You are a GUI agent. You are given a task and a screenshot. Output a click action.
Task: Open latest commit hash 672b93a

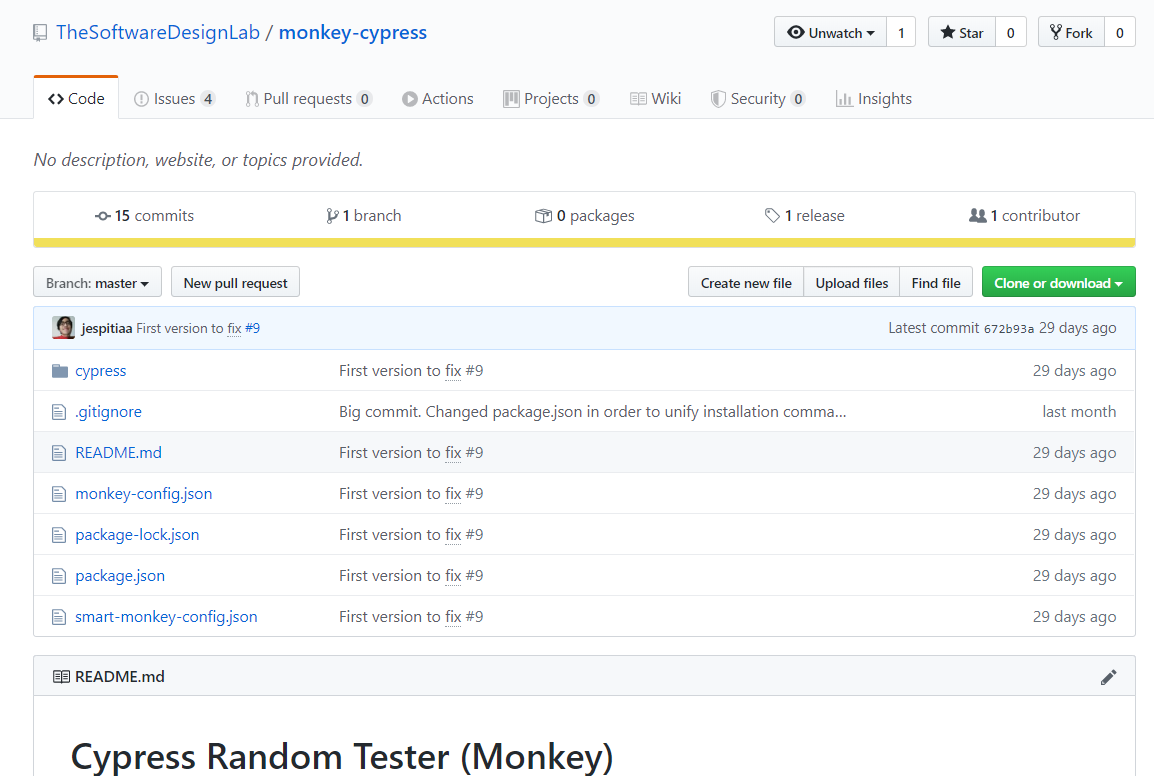(x=1008, y=328)
